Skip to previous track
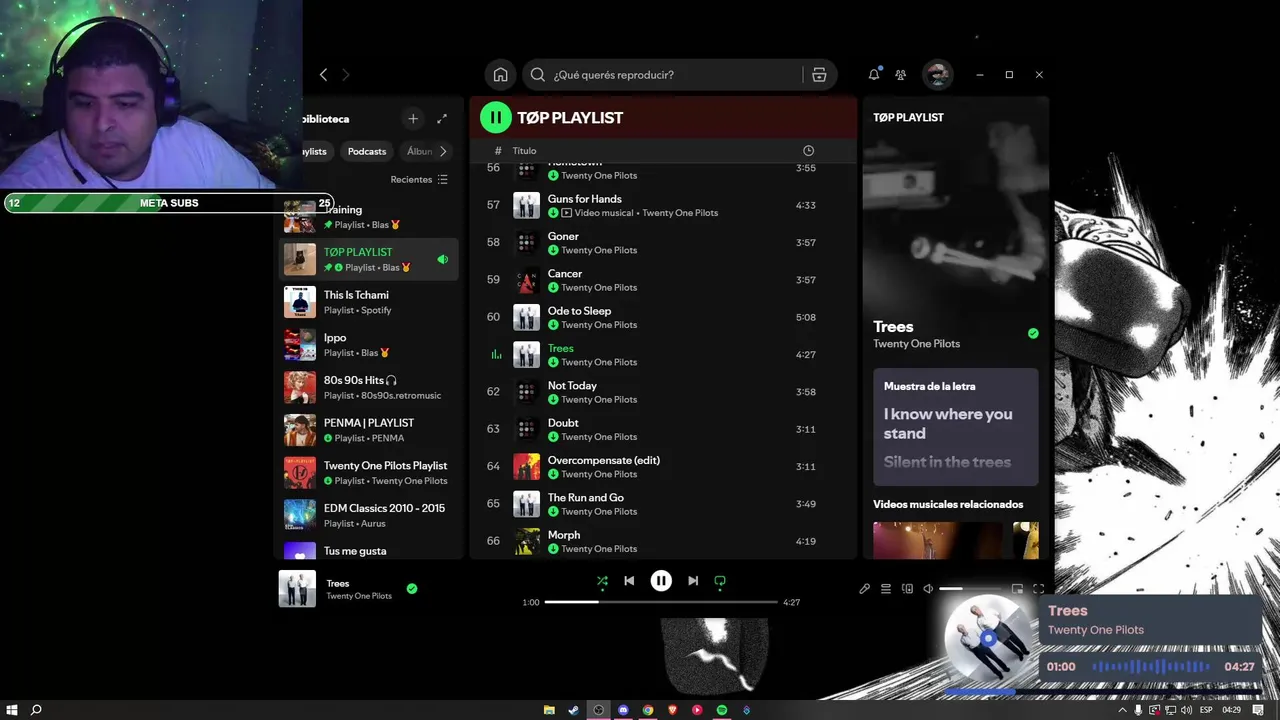 (x=629, y=581)
